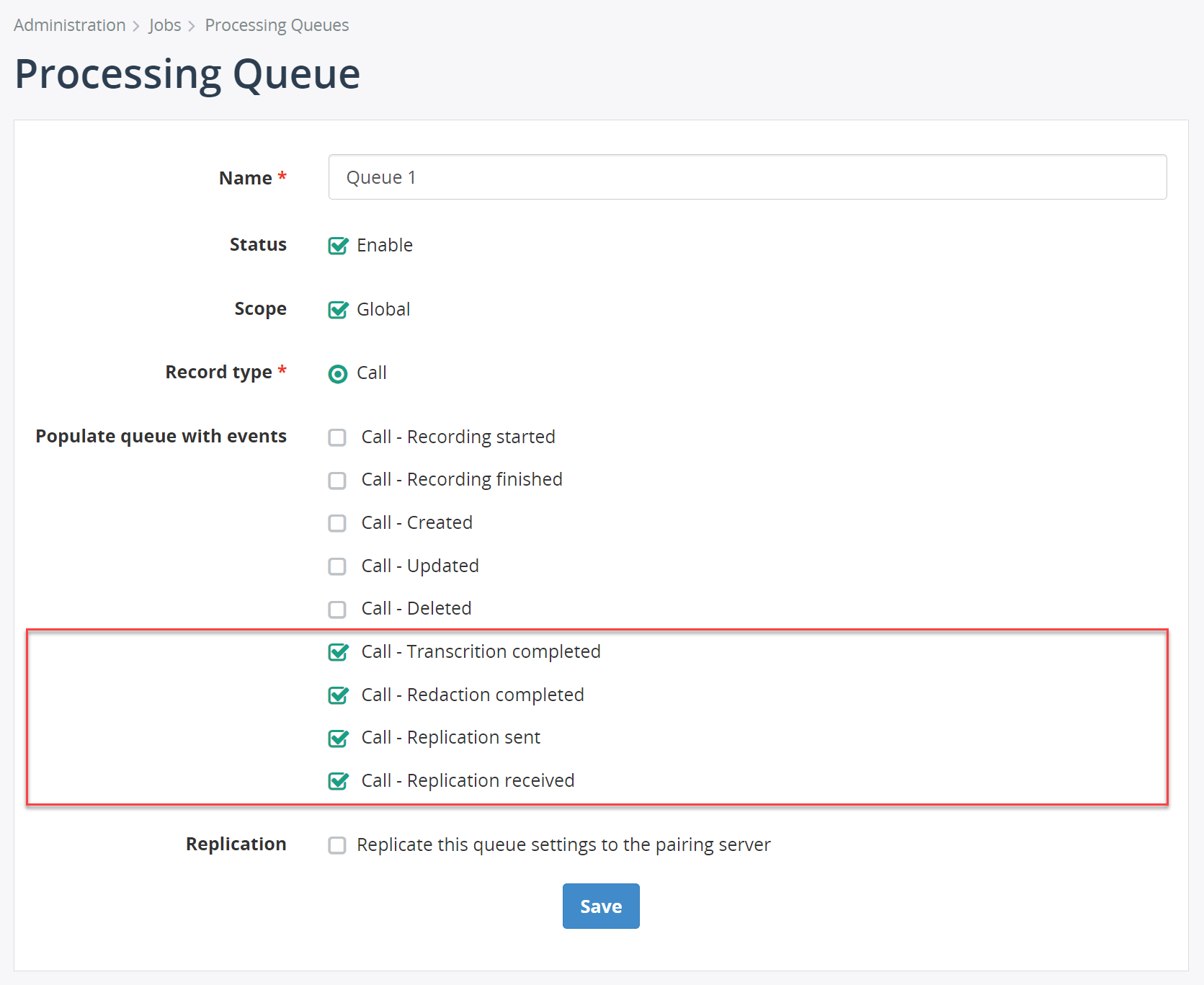1204x985 pixels.
Task: Enable the Call - Updated event checkbox
Action: pyautogui.click(x=337, y=566)
